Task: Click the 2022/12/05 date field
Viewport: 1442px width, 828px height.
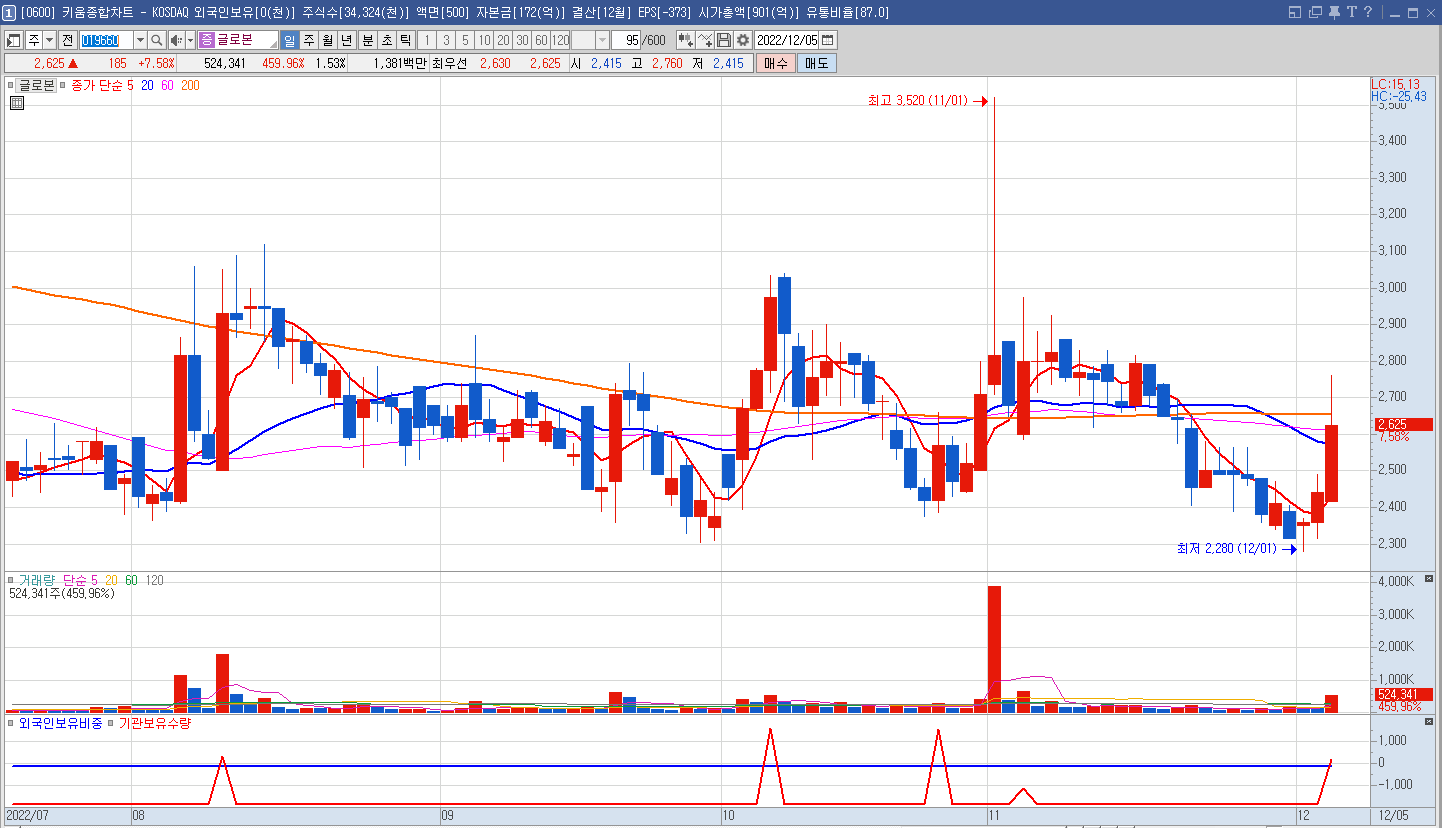Action: (787, 40)
